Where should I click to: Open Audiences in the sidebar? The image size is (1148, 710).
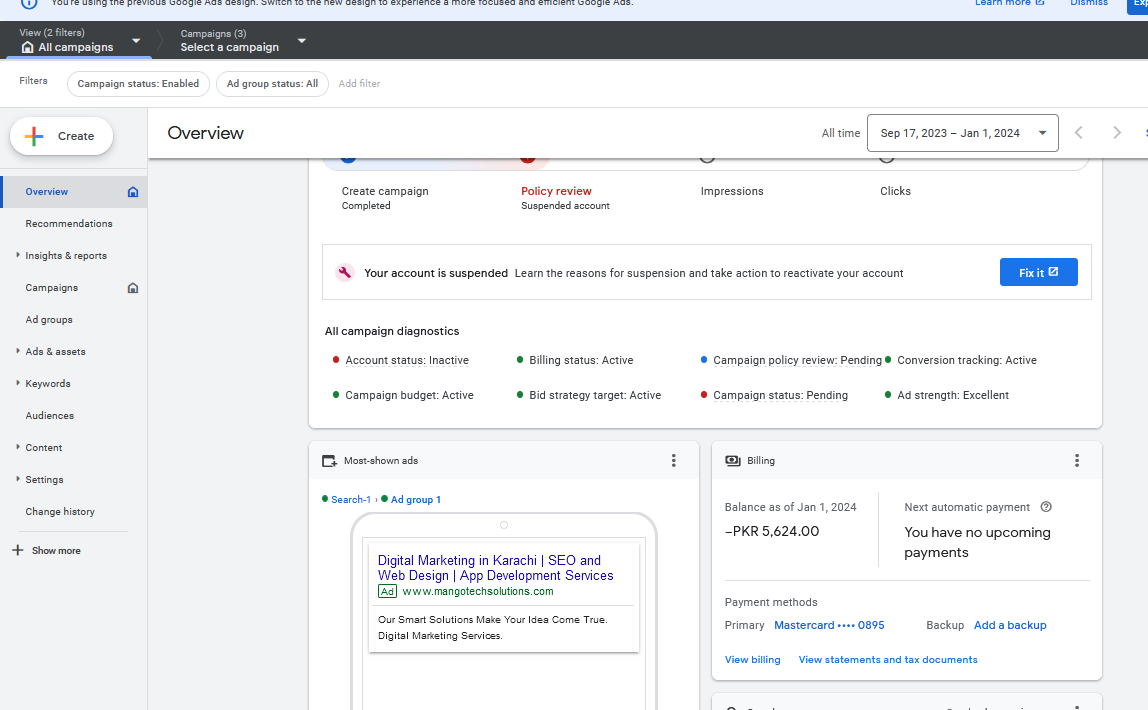pos(50,416)
